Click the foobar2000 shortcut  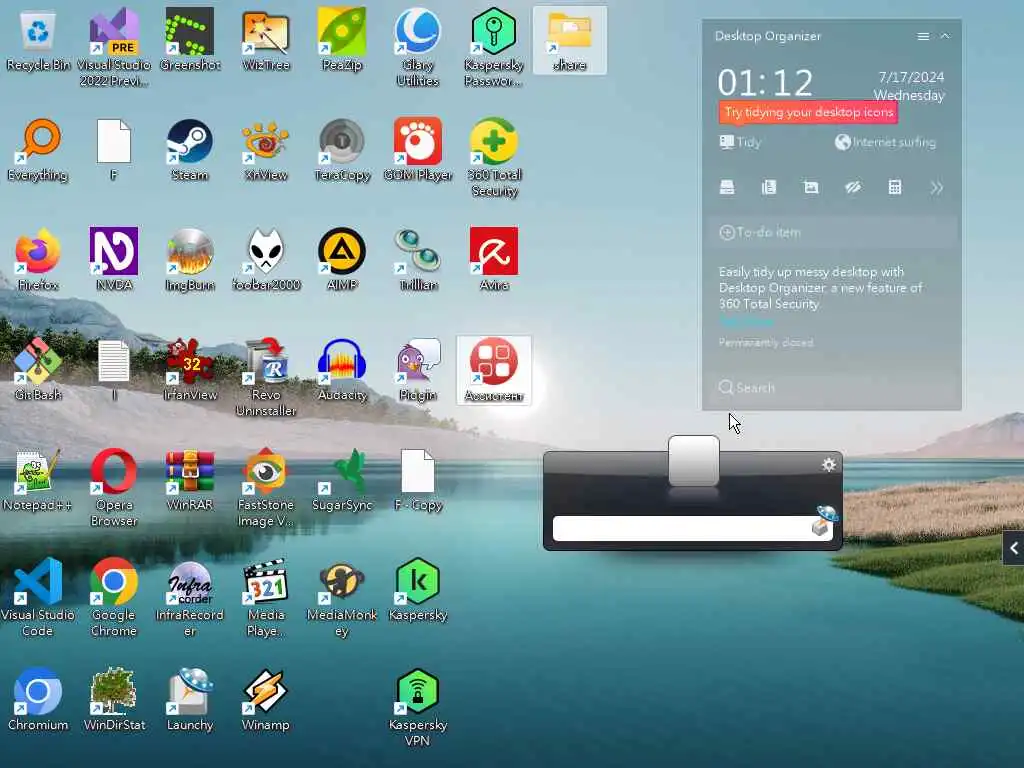click(x=265, y=260)
